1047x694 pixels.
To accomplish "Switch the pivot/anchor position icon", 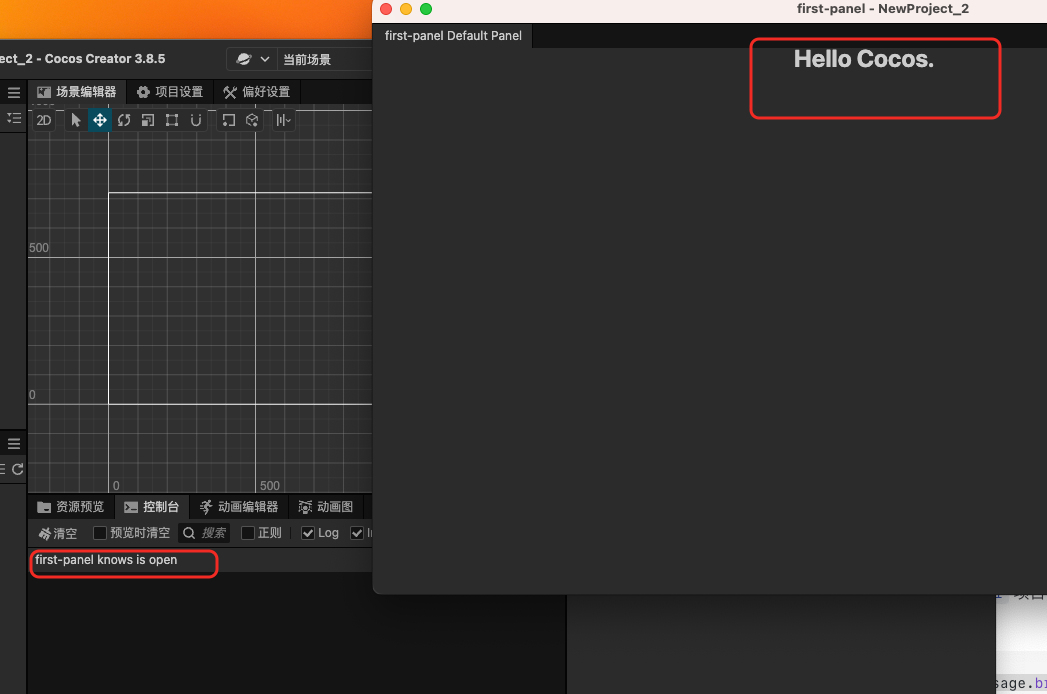I will tap(228, 120).
